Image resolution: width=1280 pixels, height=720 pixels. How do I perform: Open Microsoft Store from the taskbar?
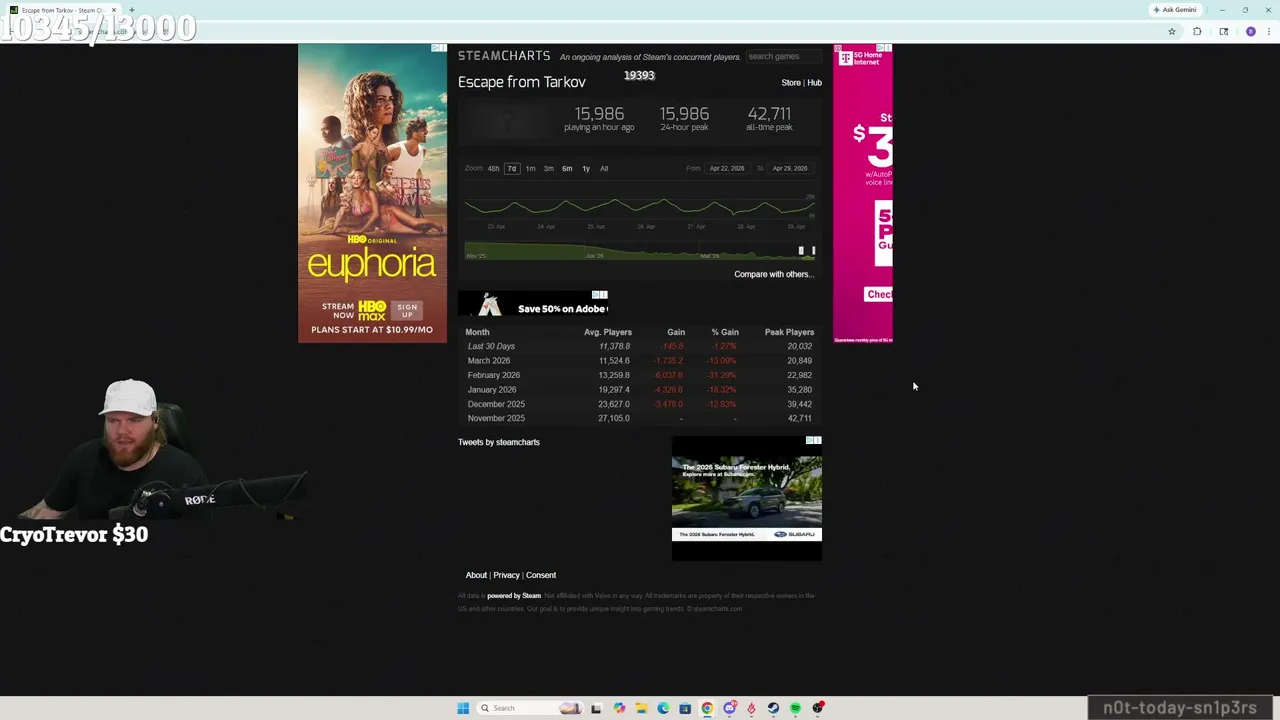coord(685,708)
